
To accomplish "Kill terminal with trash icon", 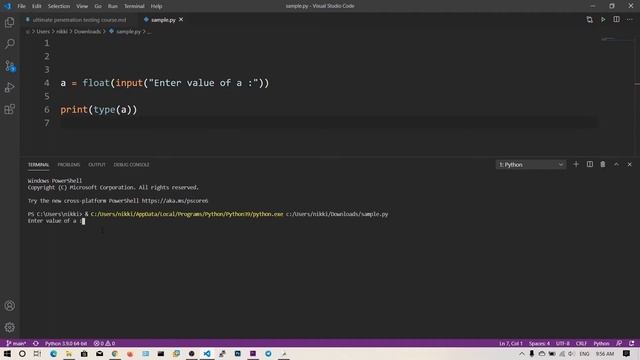I will pos(603,164).
